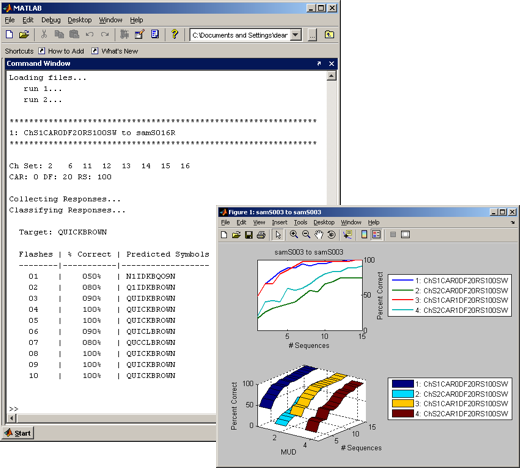Click yellow swatch for 3: ChS1CAR1DF20RS100SW

pyautogui.click(x=402, y=404)
